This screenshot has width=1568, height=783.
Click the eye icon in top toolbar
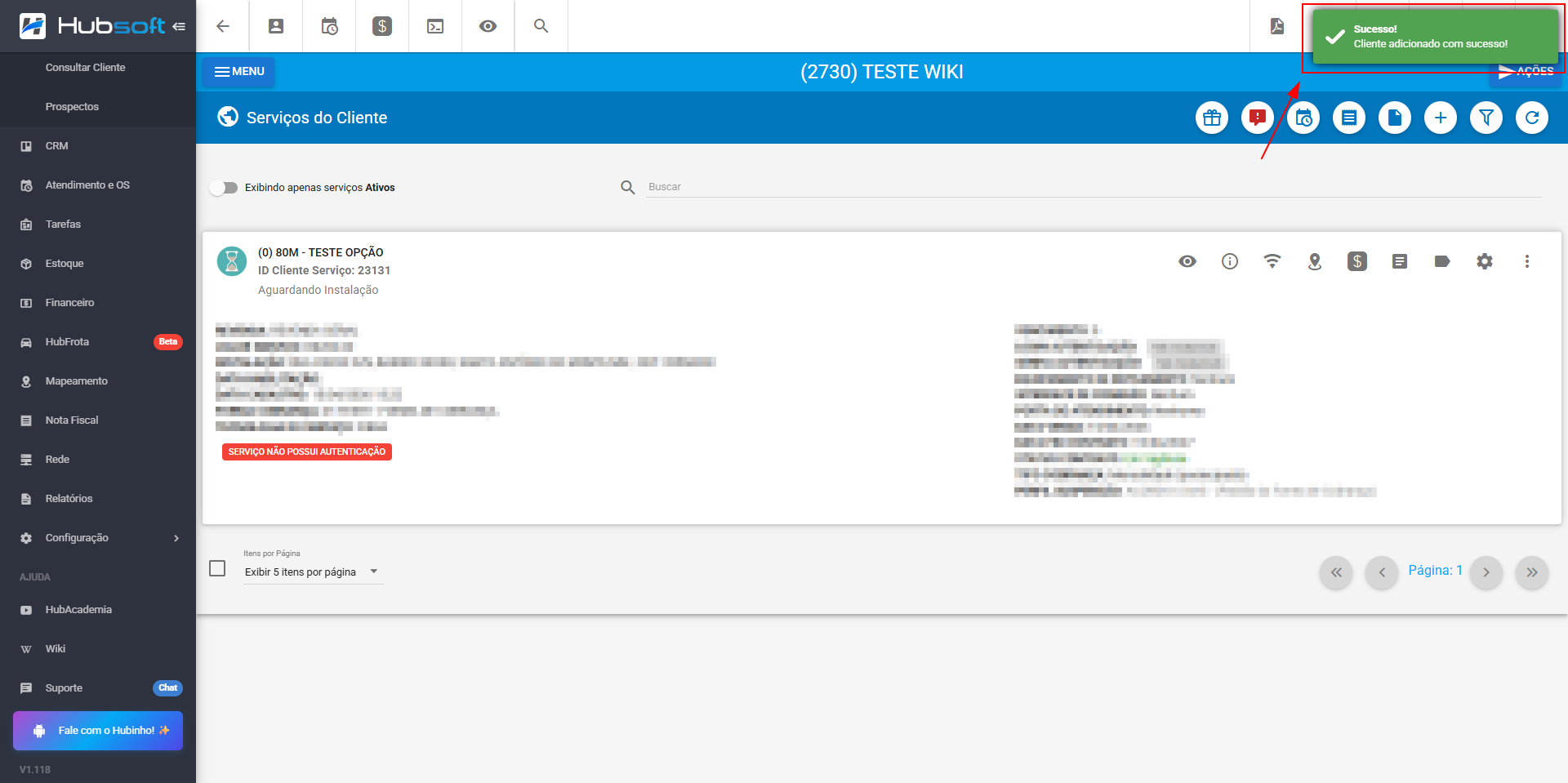(x=488, y=26)
